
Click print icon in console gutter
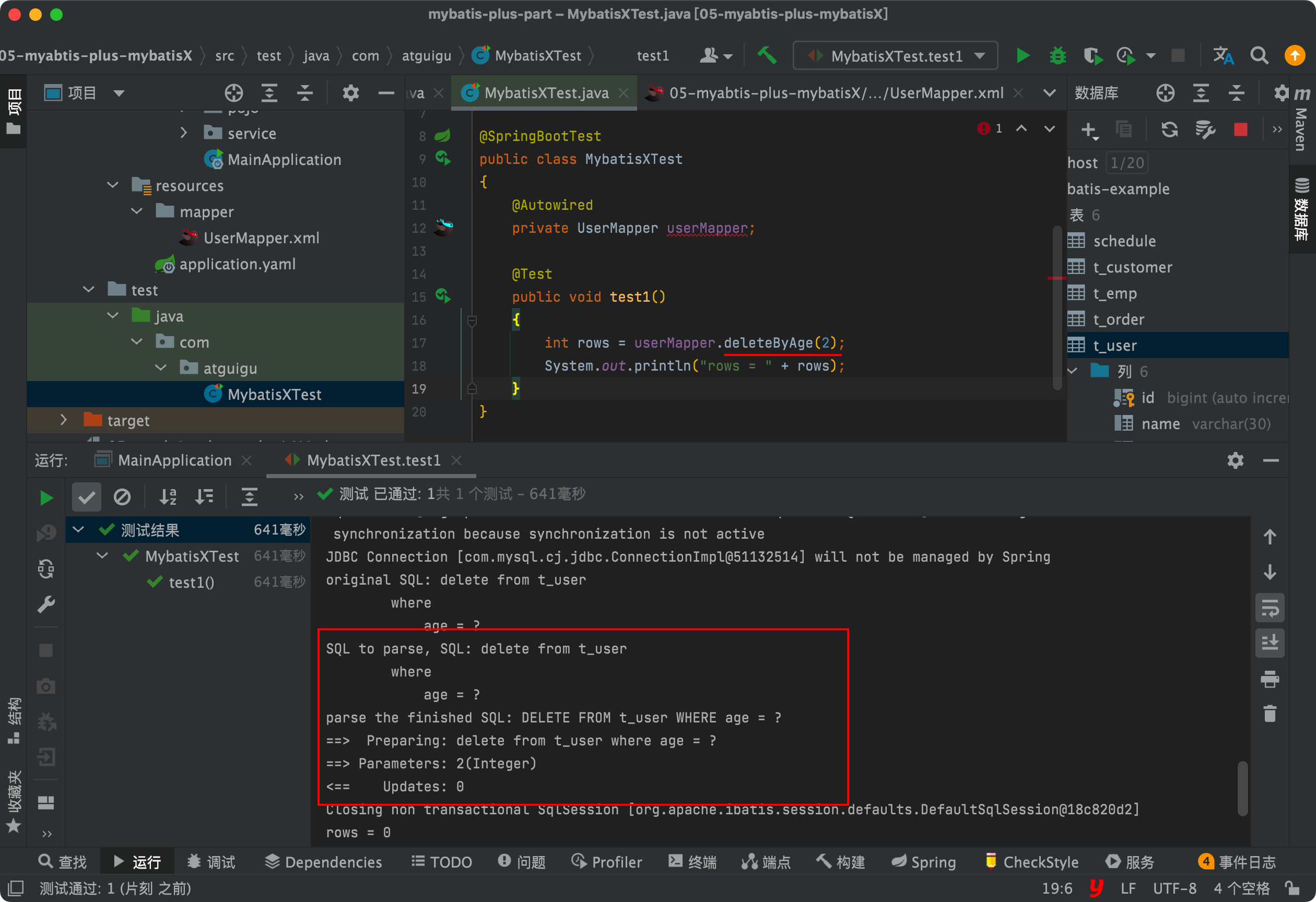pos(1269,679)
